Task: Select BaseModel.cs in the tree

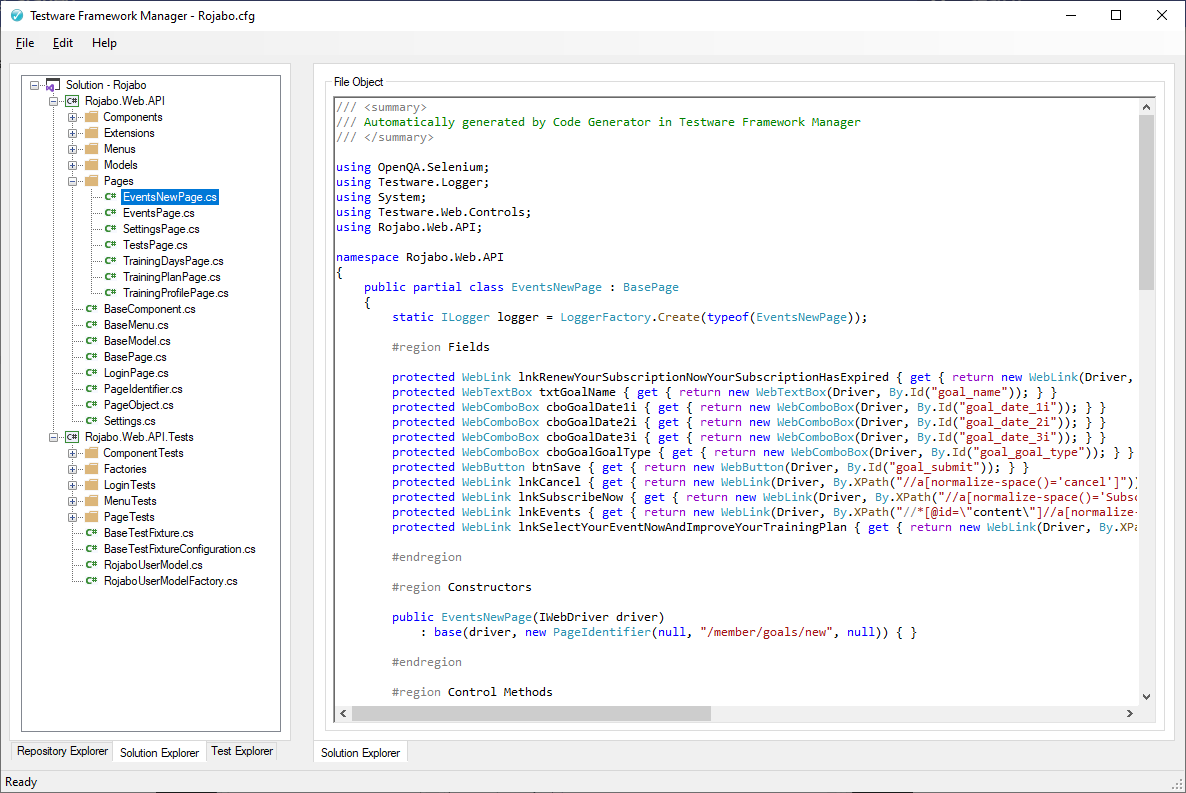Action: click(137, 341)
